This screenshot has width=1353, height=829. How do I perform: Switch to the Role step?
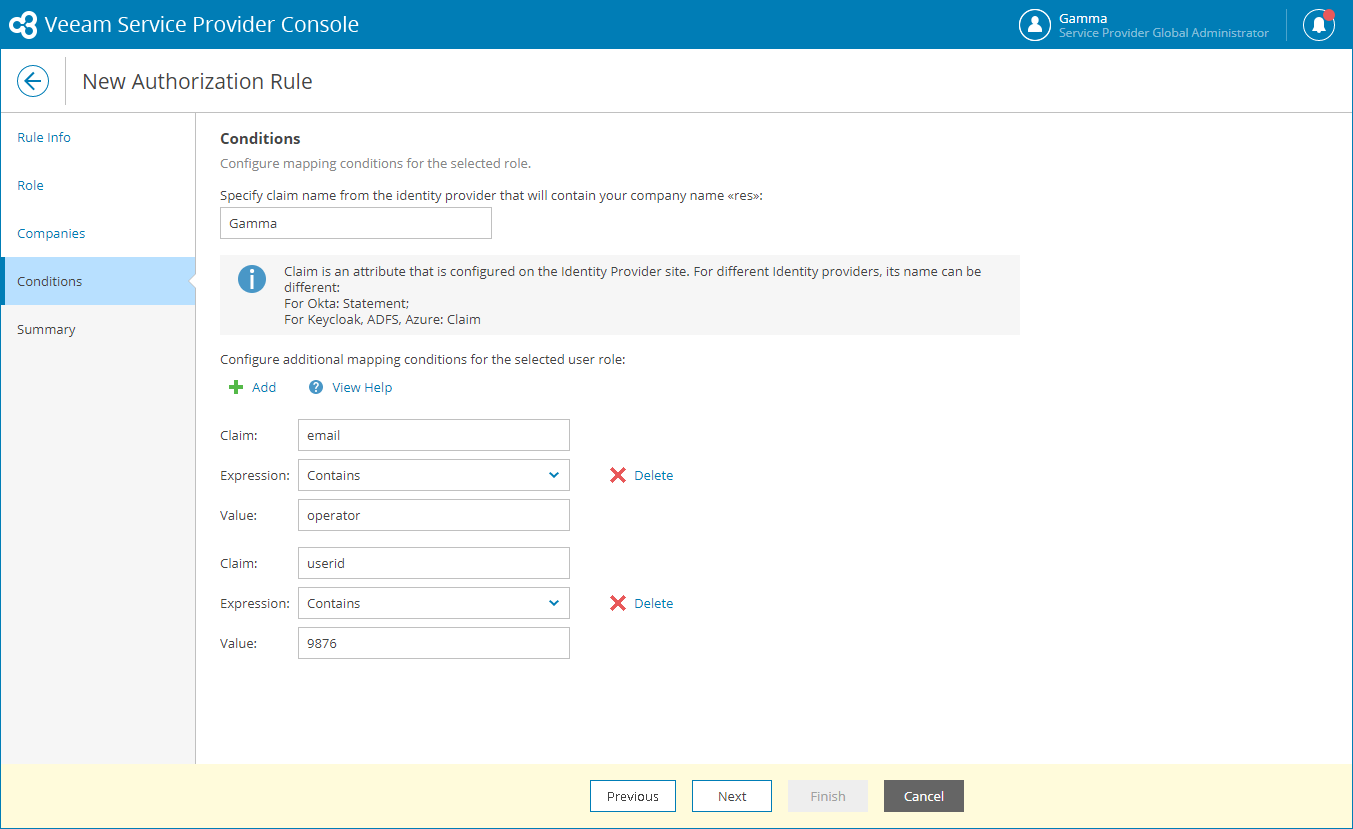30,185
